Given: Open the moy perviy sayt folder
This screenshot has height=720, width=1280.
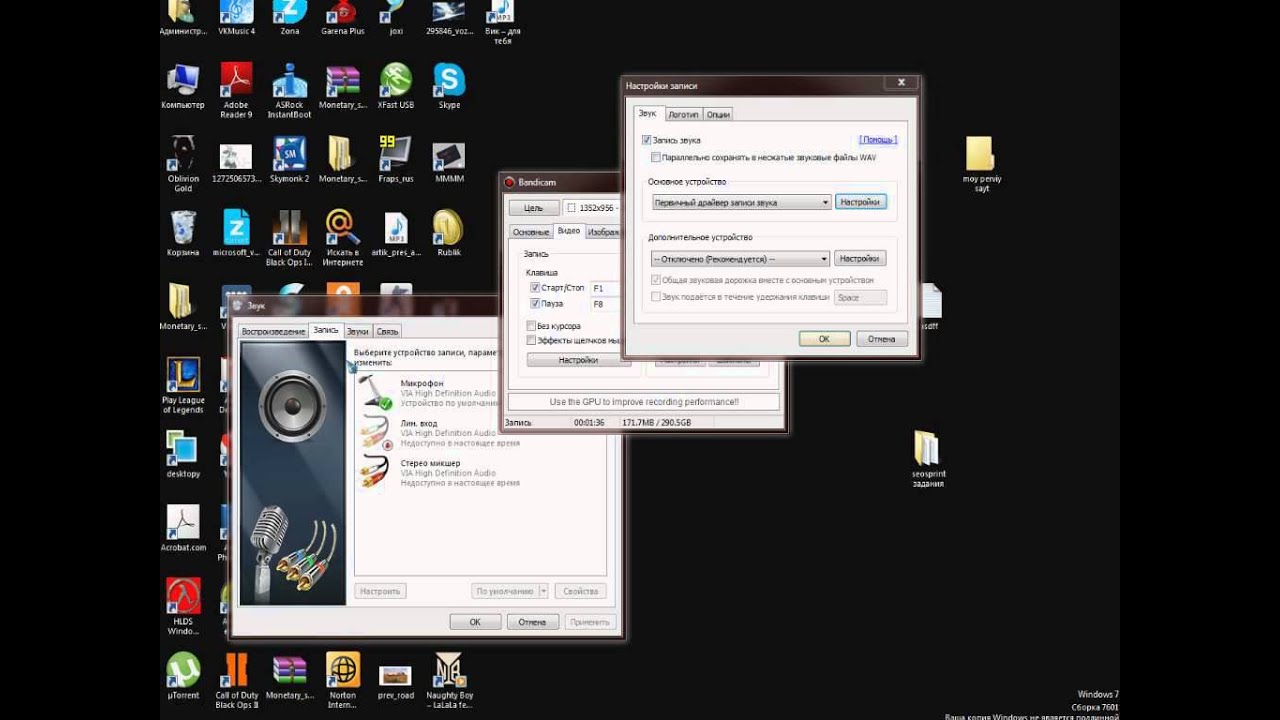Looking at the screenshot, I should [981, 164].
